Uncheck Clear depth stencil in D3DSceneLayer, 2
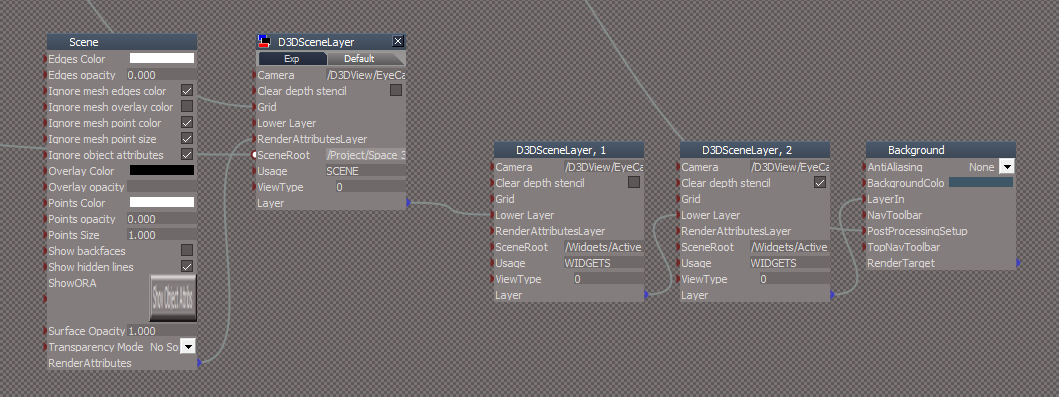This screenshot has width=1059, height=397. click(x=819, y=183)
